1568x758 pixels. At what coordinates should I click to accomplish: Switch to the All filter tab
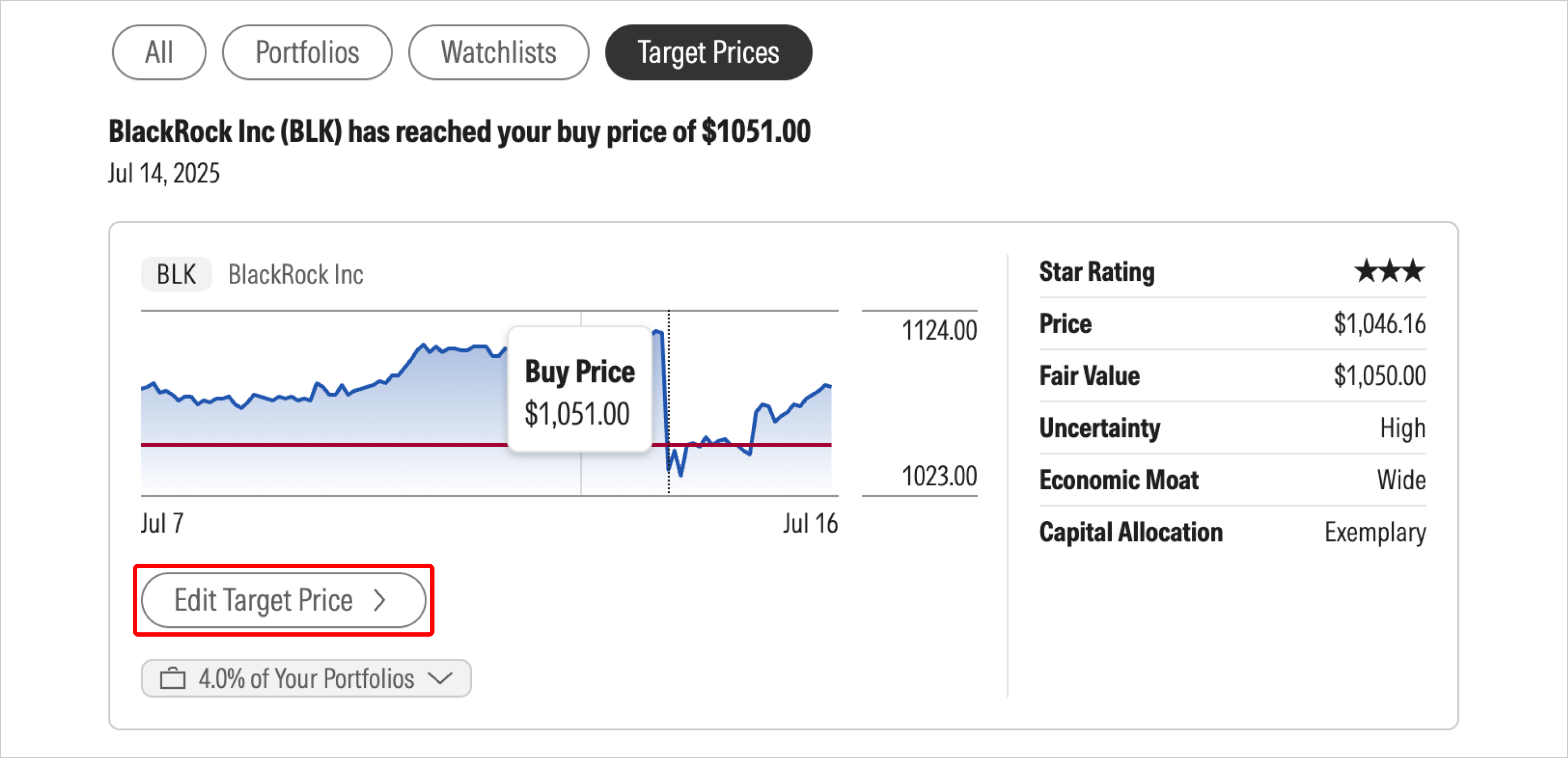coord(159,52)
